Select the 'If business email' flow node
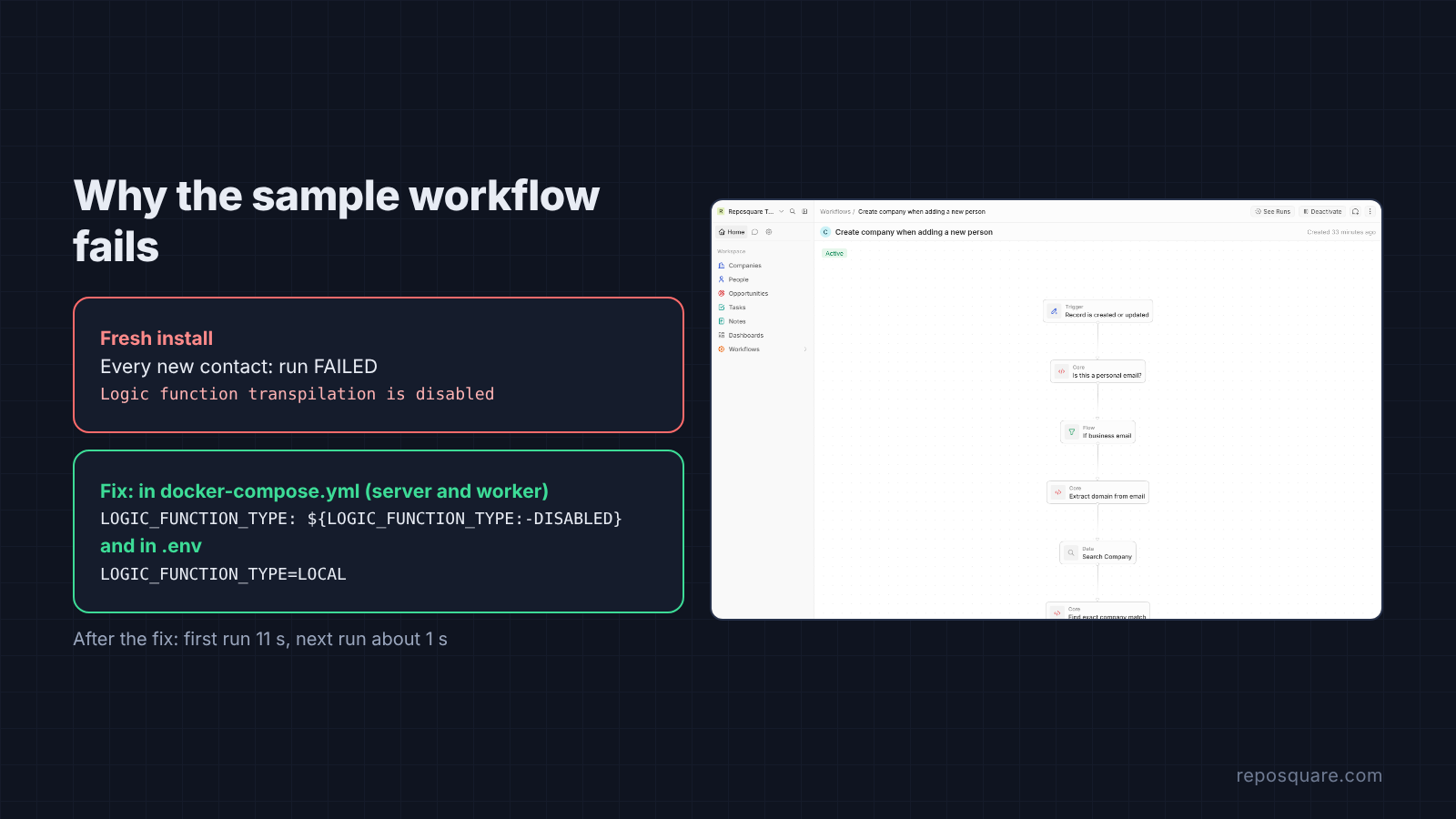Screen dimensions: 1456x819 click(1097, 432)
